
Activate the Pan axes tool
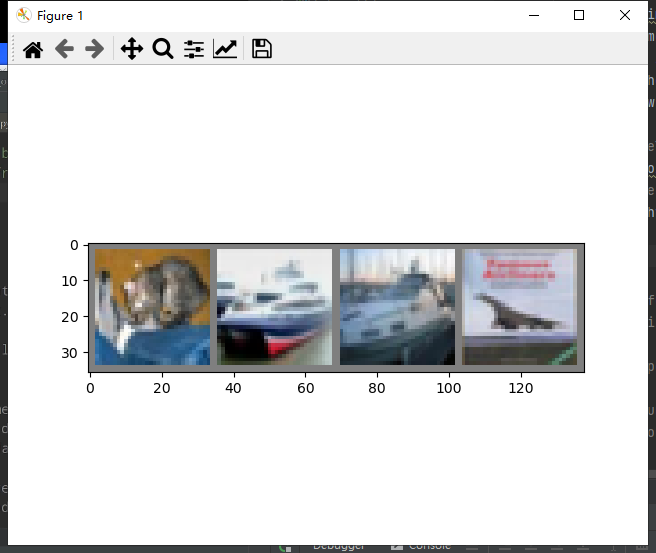(132, 49)
